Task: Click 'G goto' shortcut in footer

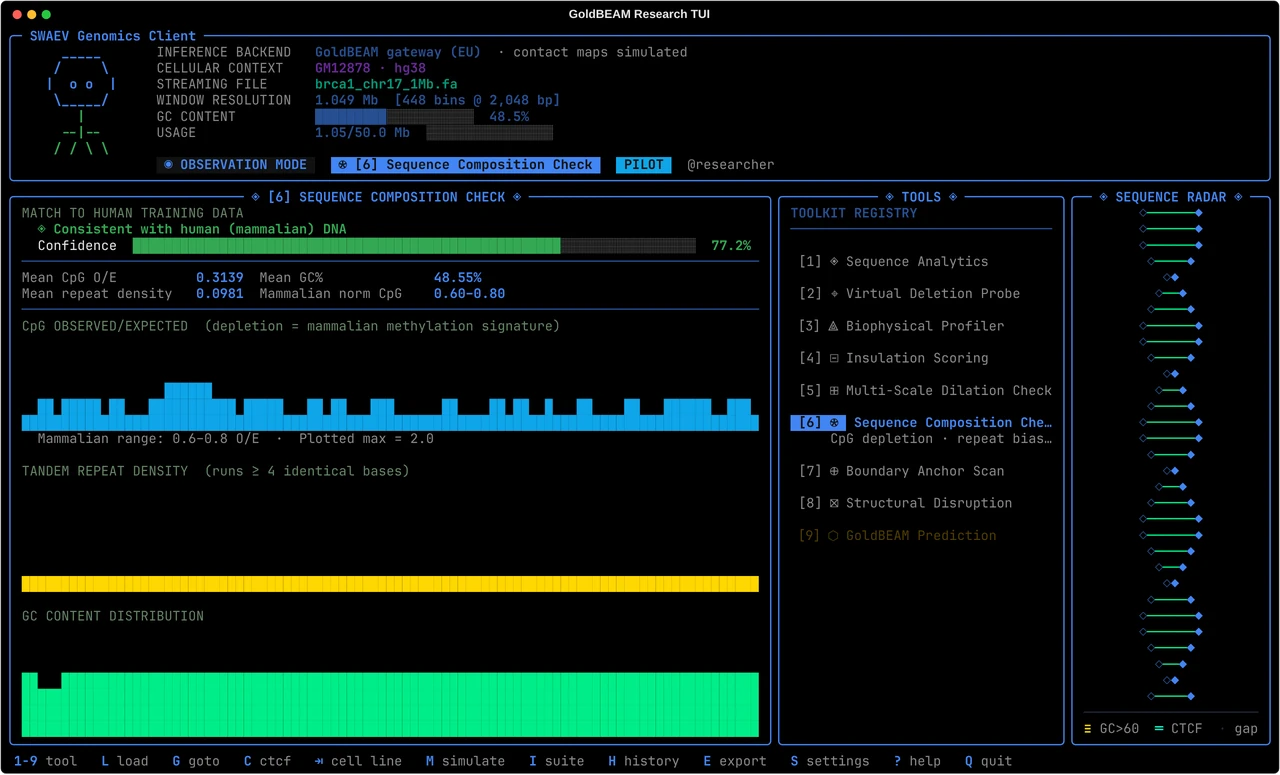Action: [196, 761]
